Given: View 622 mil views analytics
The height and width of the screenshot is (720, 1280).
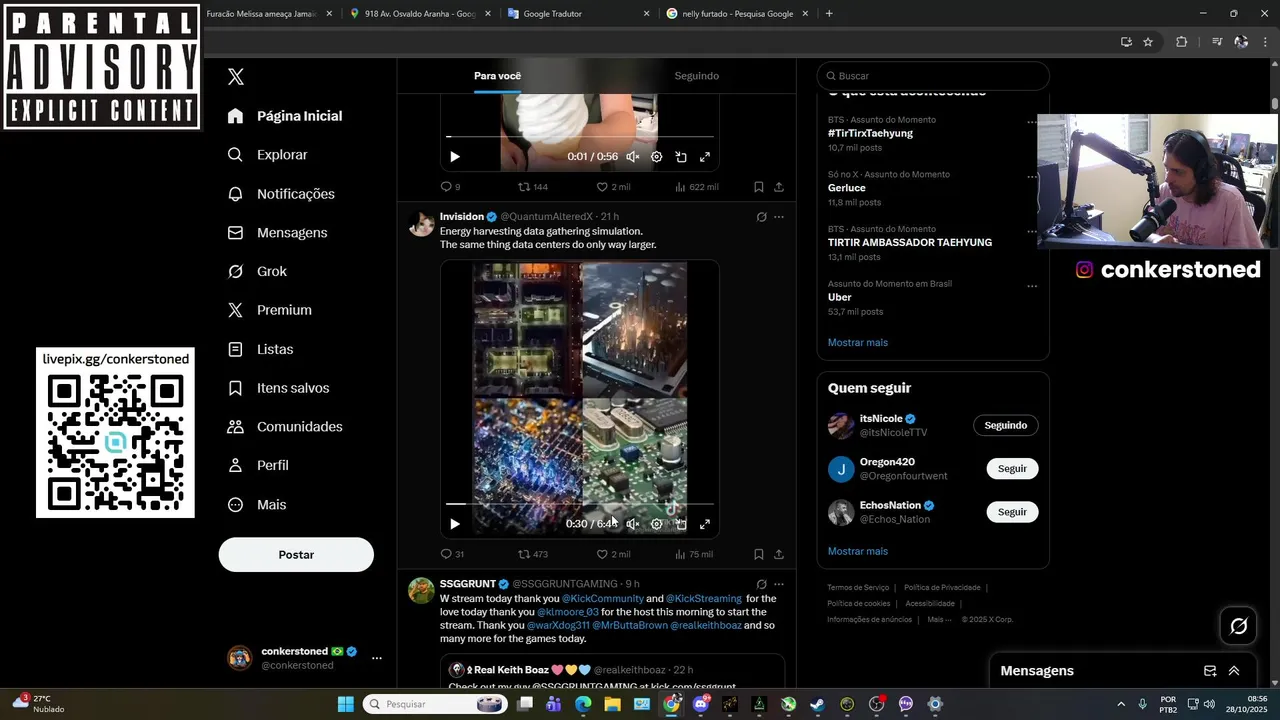Looking at the screenshot, I should click(x=697, y=187).
